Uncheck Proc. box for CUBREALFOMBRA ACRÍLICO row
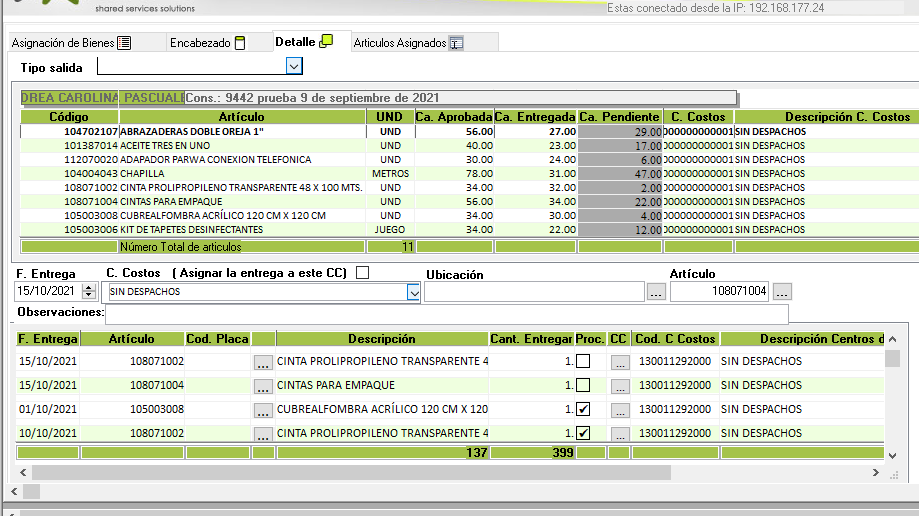919x516 pixels. click(x=583, y=409)
